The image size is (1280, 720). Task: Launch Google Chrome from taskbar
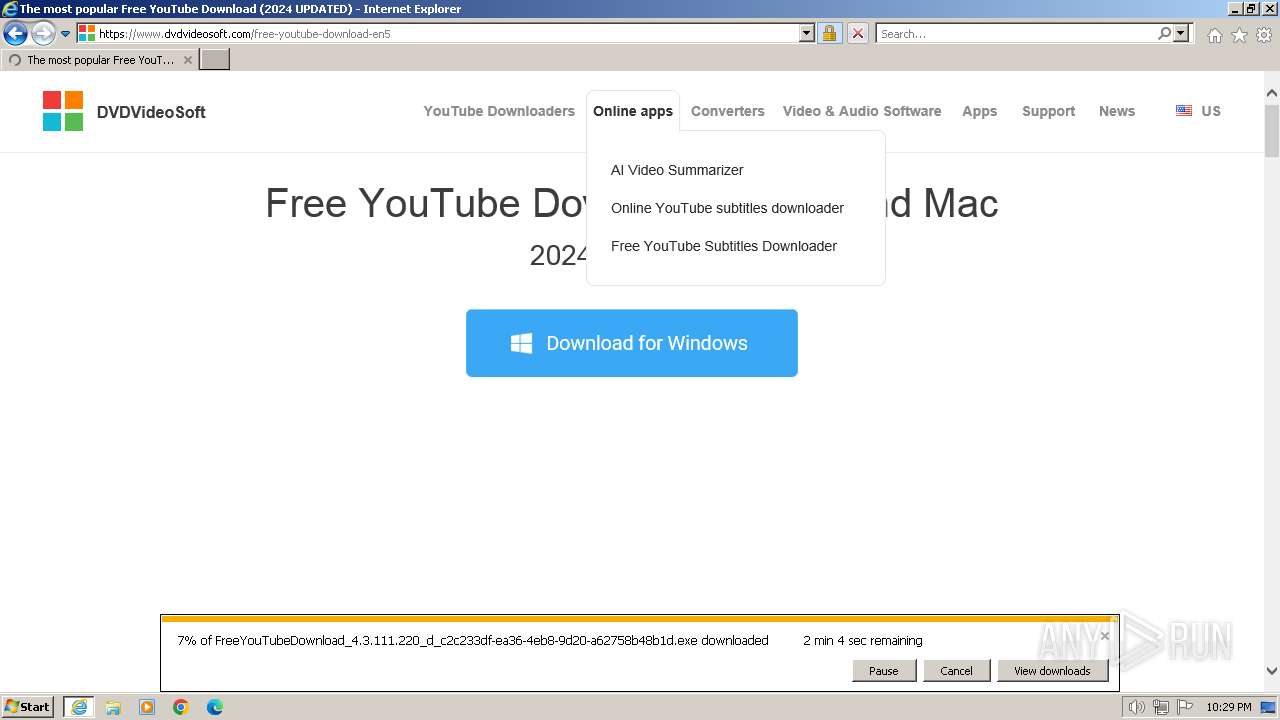pyautogui.click(x=181, y=707)
